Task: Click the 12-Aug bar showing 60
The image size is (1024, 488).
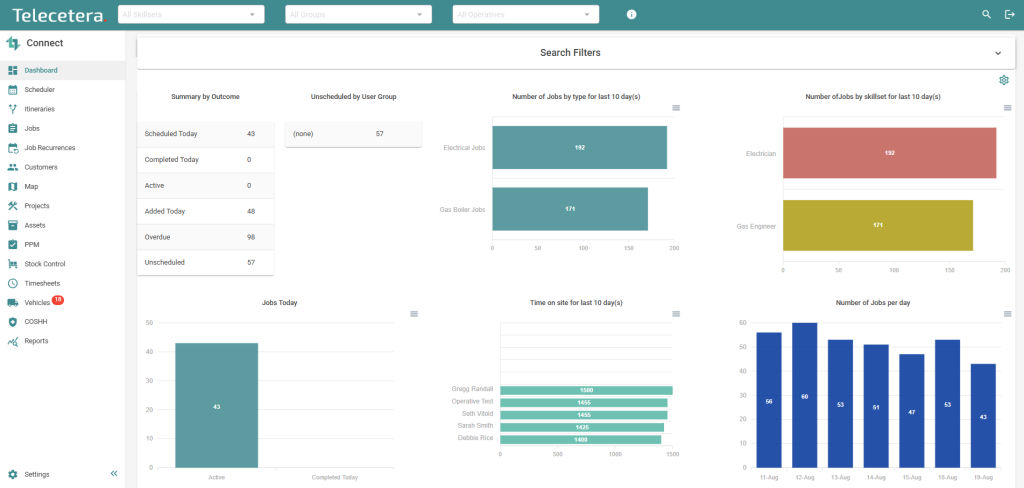Action: pyautogui.click(x=805, y=395)
